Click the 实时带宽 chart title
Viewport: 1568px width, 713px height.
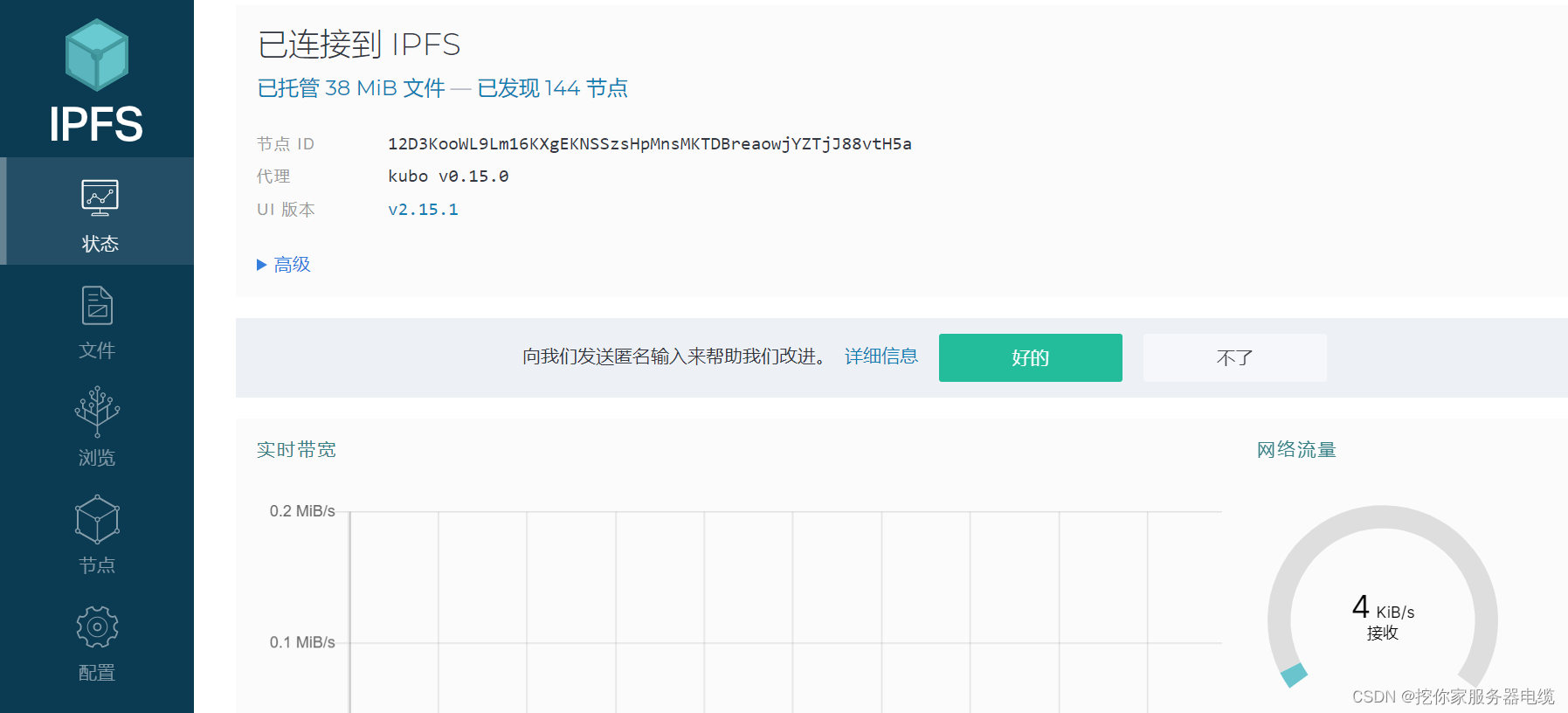click(296, 450)
